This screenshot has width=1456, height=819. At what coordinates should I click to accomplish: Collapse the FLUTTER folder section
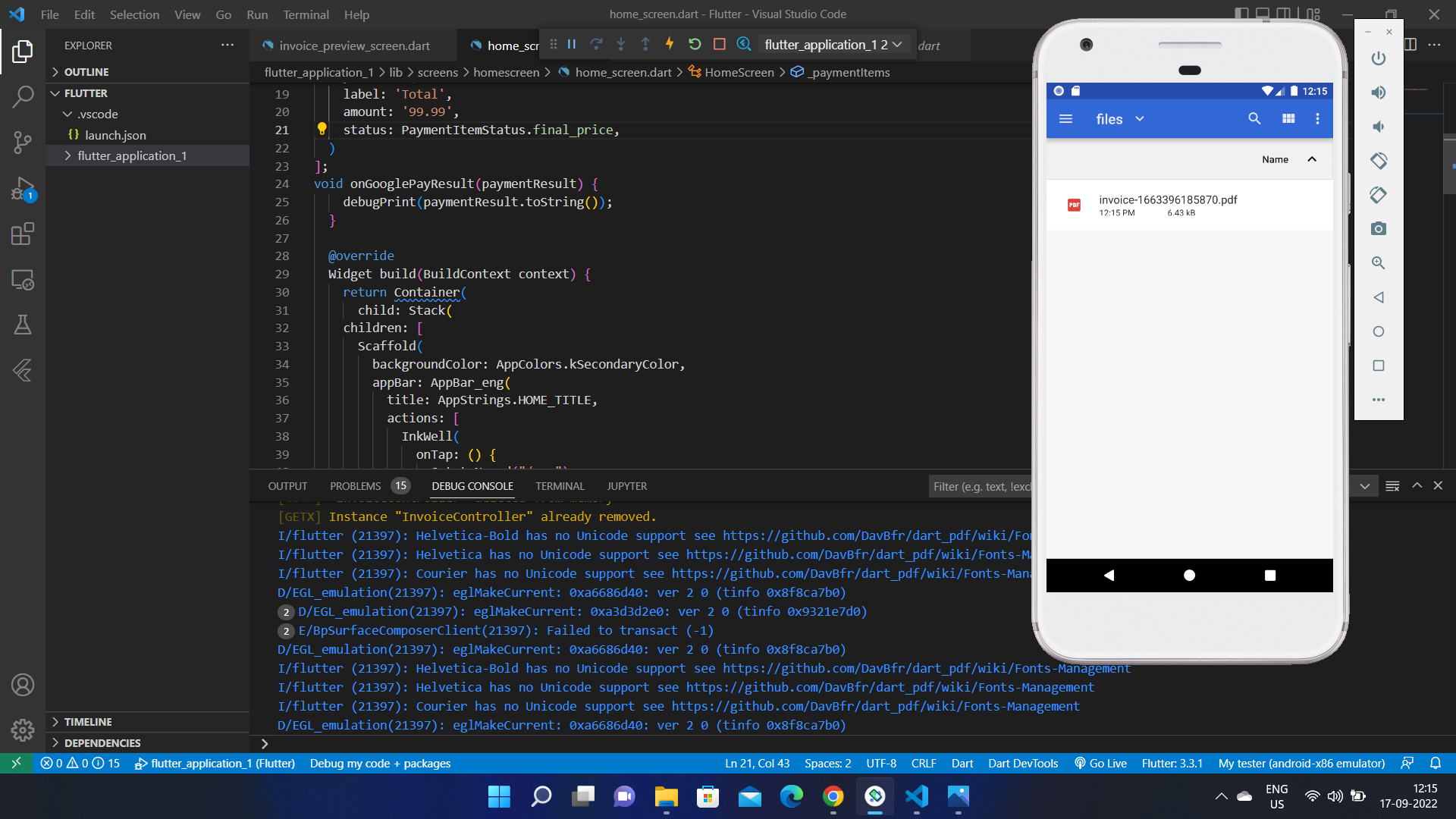click(x=148, y=93)
